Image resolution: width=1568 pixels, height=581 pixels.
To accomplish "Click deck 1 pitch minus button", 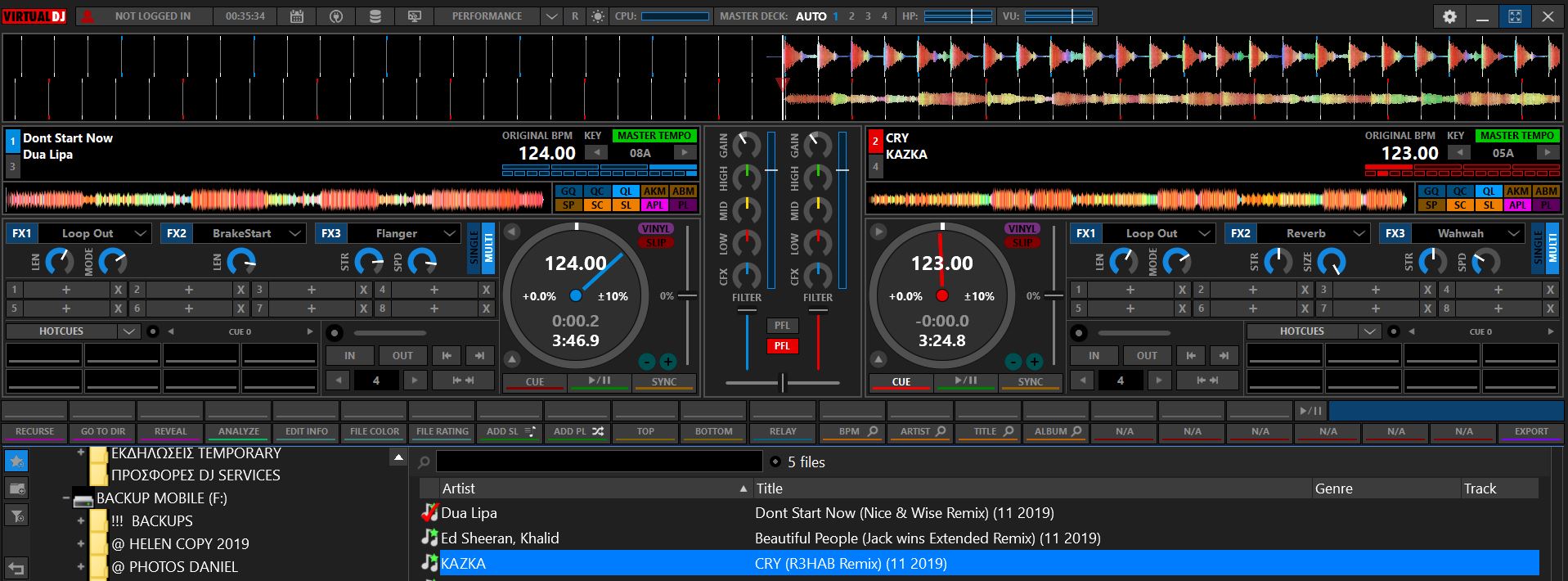I will (x=646, y=362).
